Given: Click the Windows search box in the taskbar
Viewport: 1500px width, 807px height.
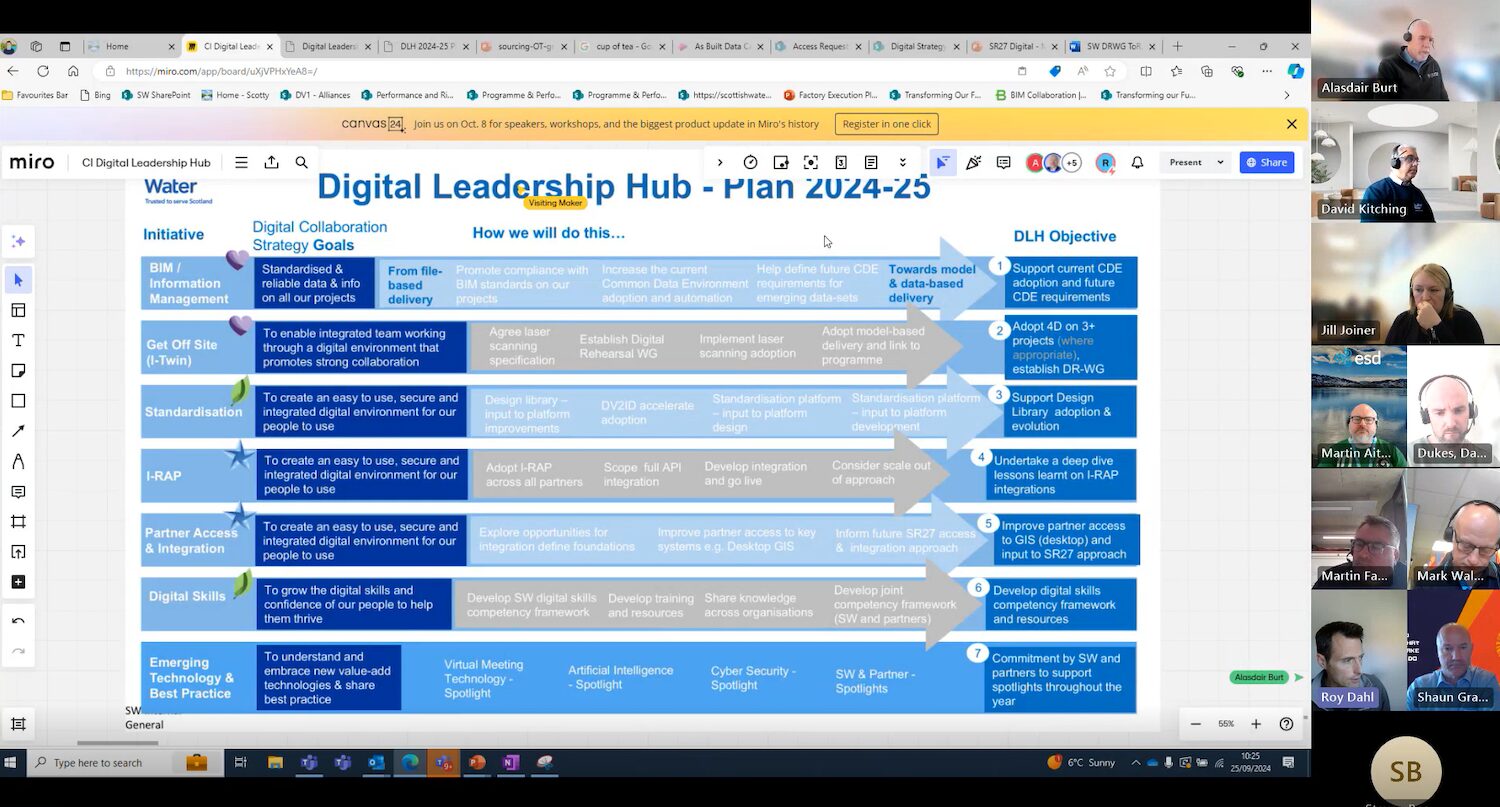Looking at the screenshot, I should pyautogui.click(x=100, y=763).
